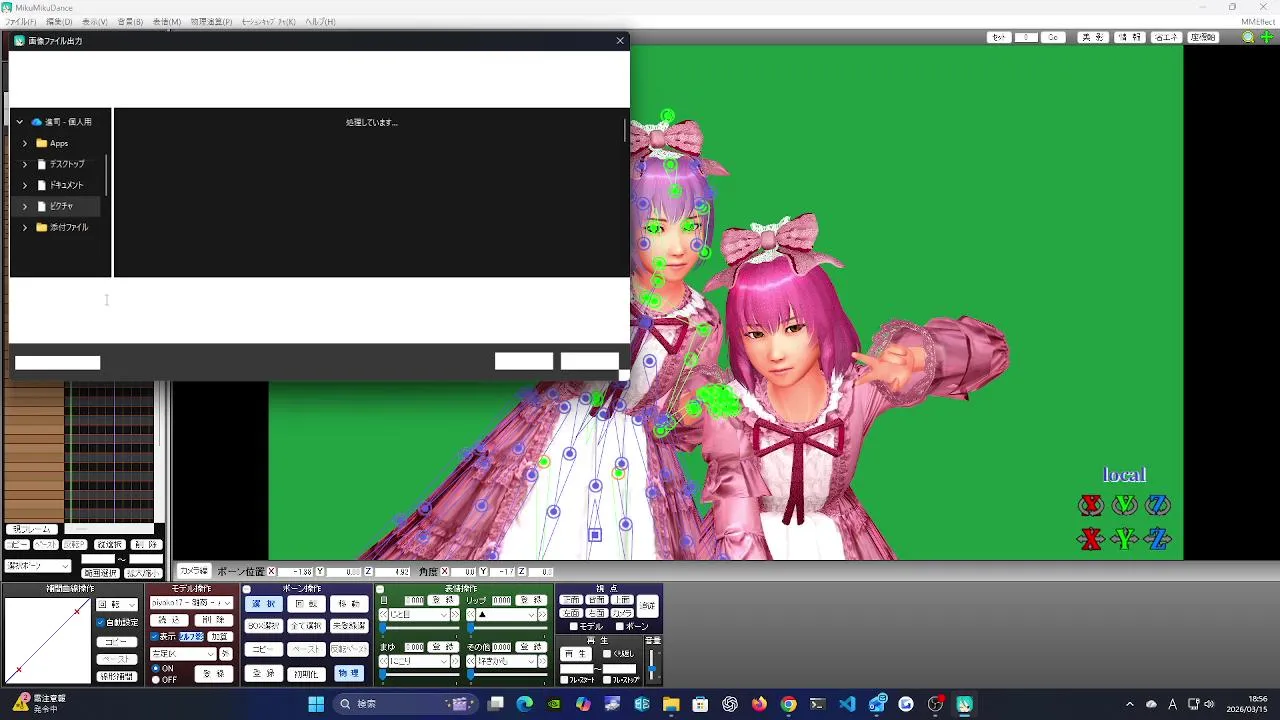1280x720 pixels.
Task: Toggle the フレ・スタート checkbox
Action: (x=565, y=680)
